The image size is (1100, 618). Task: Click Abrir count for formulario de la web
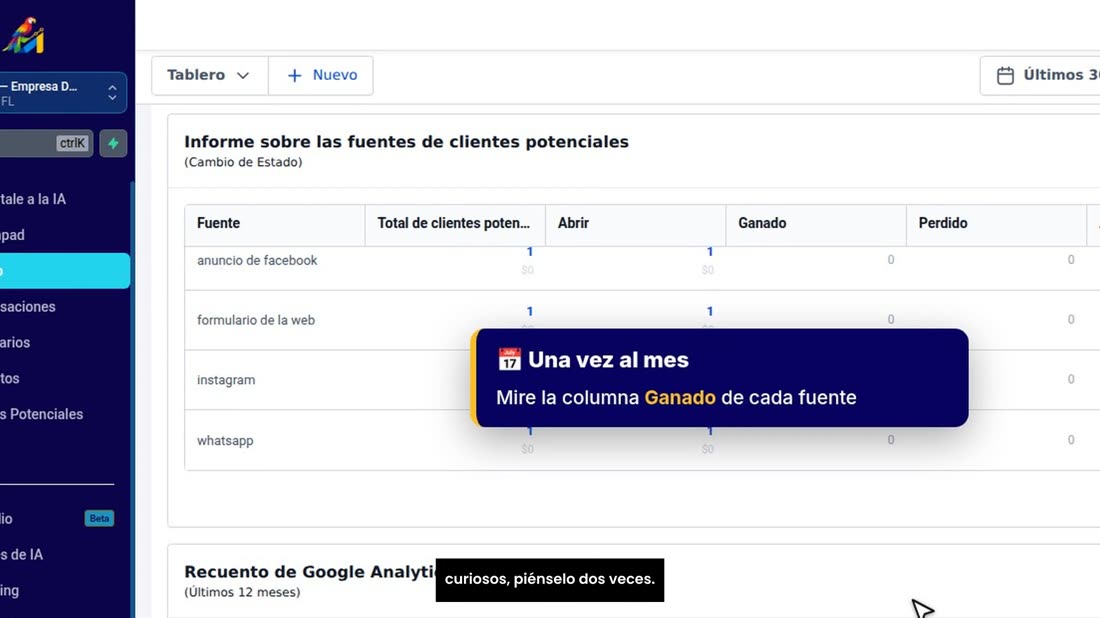pos(710,311)
